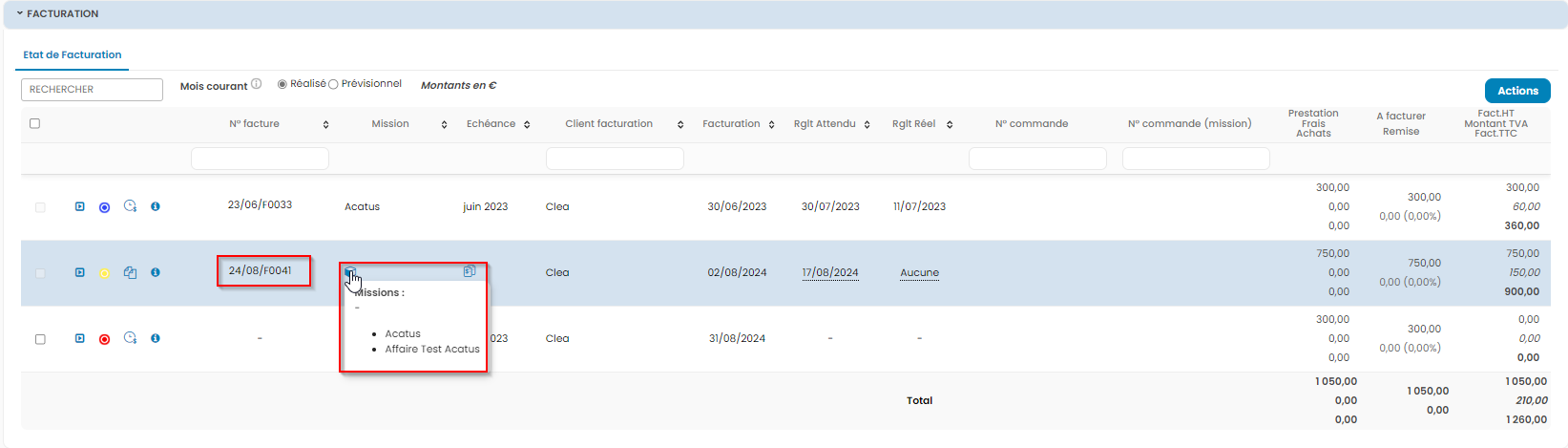This screenshot has height=448, width=1568.
Task: Click the play arrow icon in the last row
Action: [x=80, y=338]
